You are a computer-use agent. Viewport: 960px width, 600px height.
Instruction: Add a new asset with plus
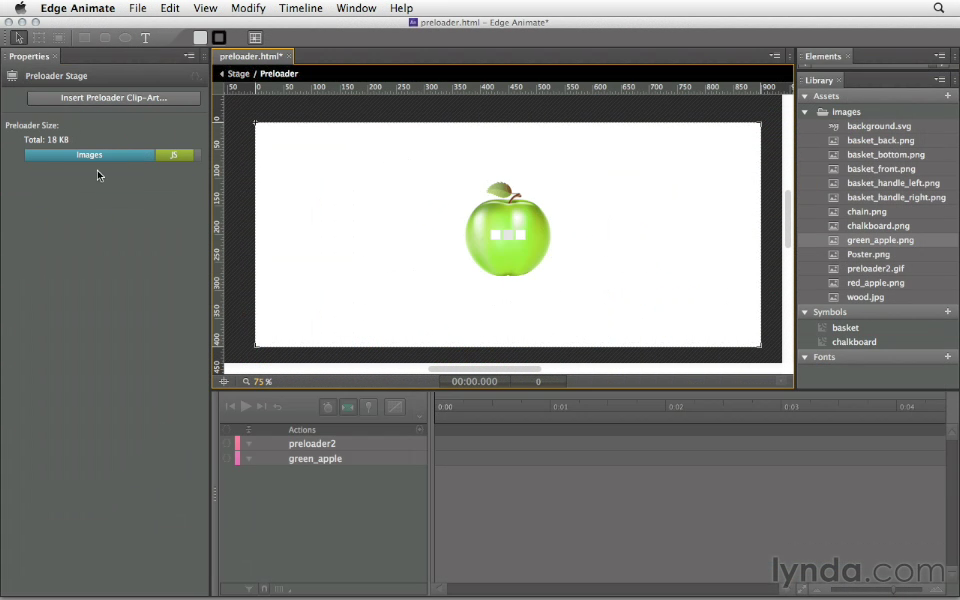(x=948, y=96)
